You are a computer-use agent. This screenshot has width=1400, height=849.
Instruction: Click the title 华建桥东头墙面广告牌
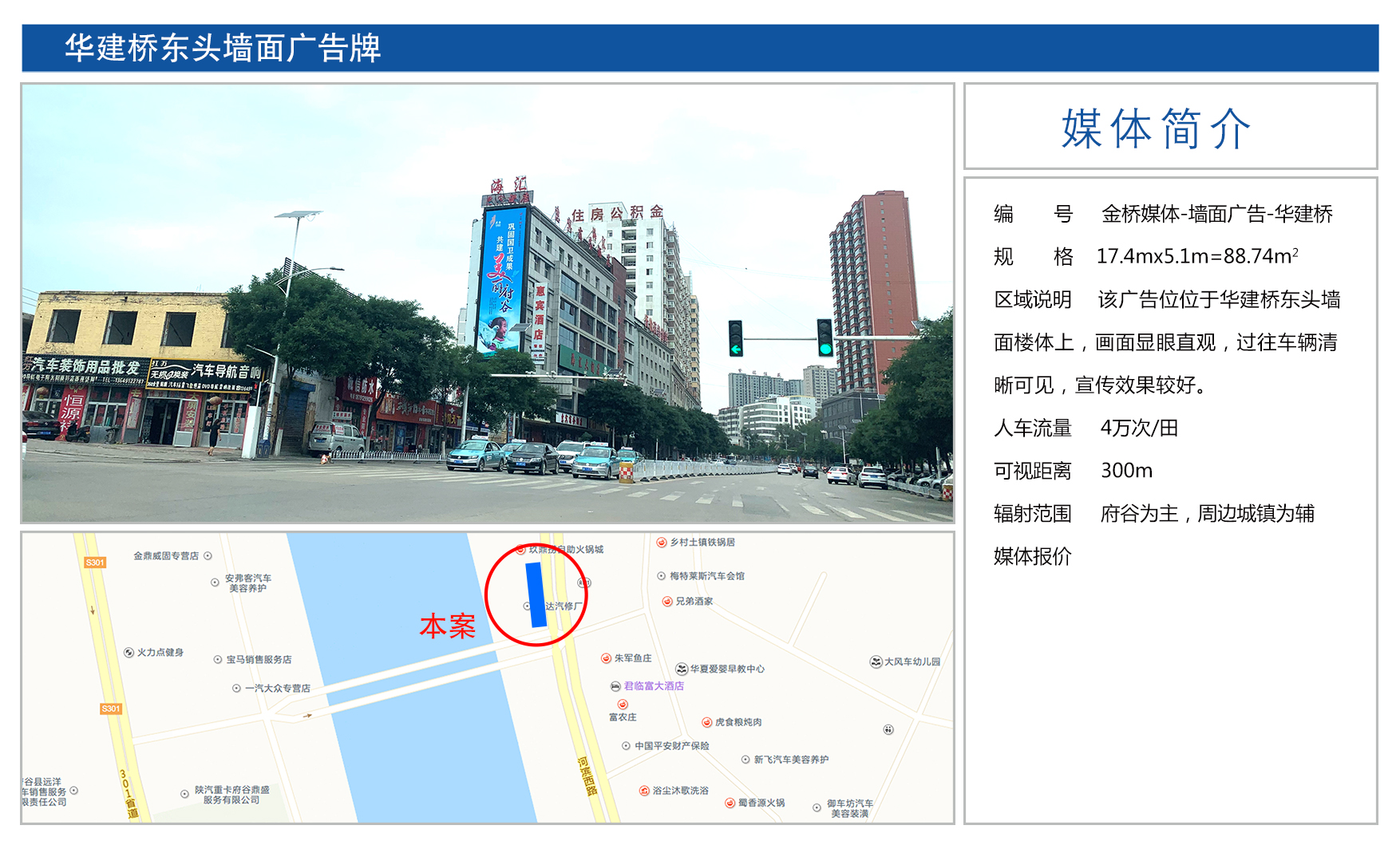tap(223, 48)
